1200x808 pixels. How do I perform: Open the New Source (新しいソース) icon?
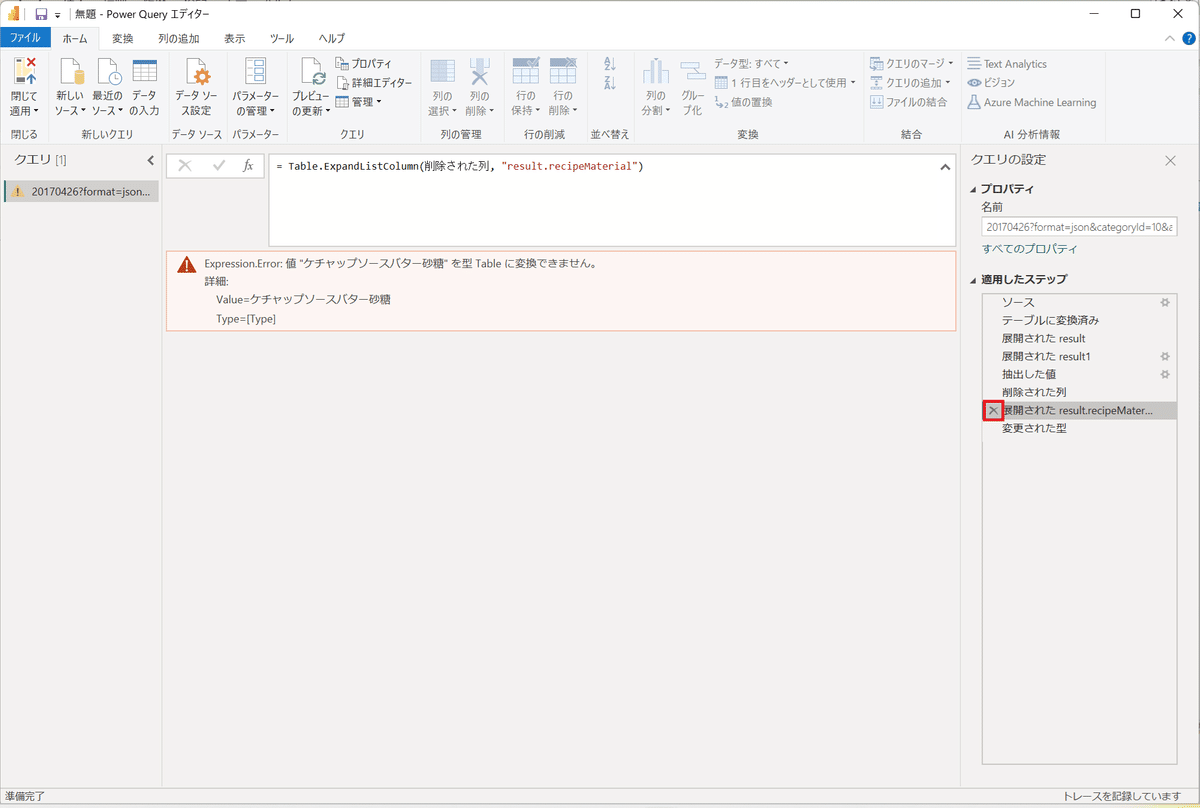[70, 71]
